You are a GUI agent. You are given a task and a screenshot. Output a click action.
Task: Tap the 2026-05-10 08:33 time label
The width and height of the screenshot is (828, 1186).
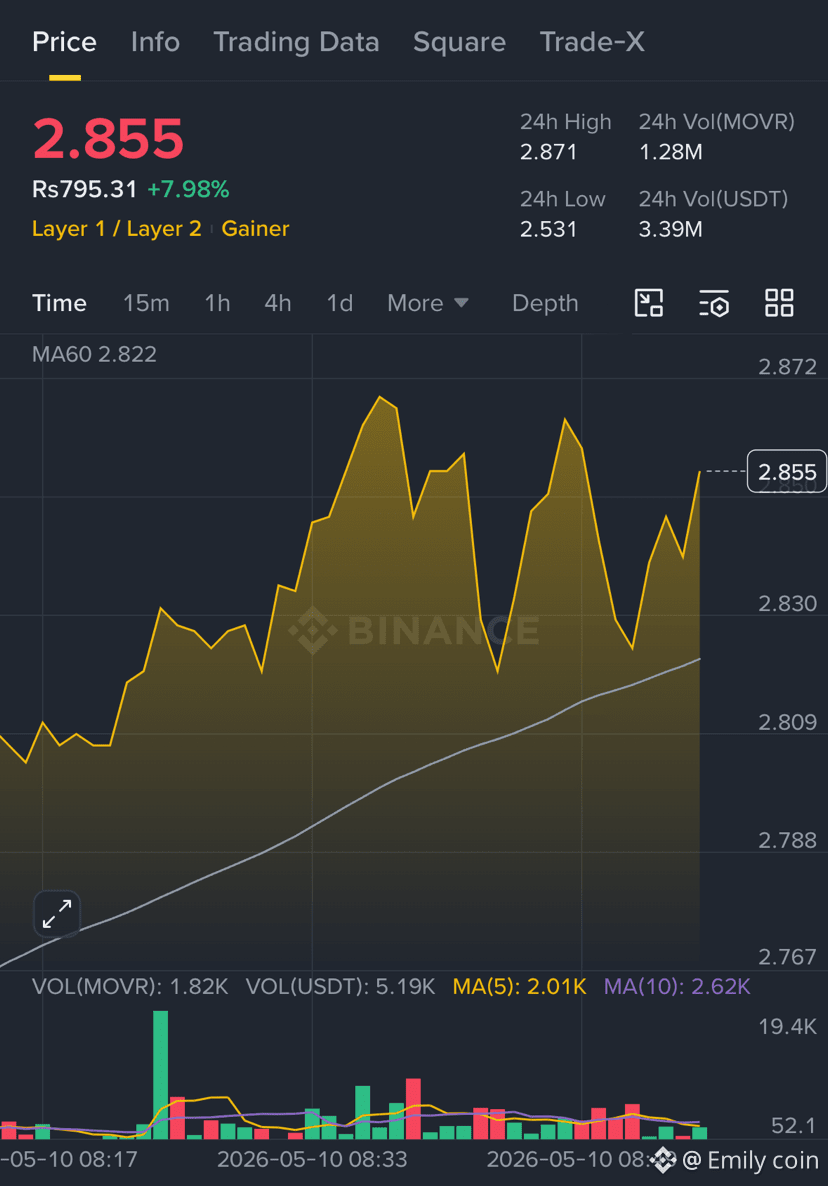coord(312,1159)
